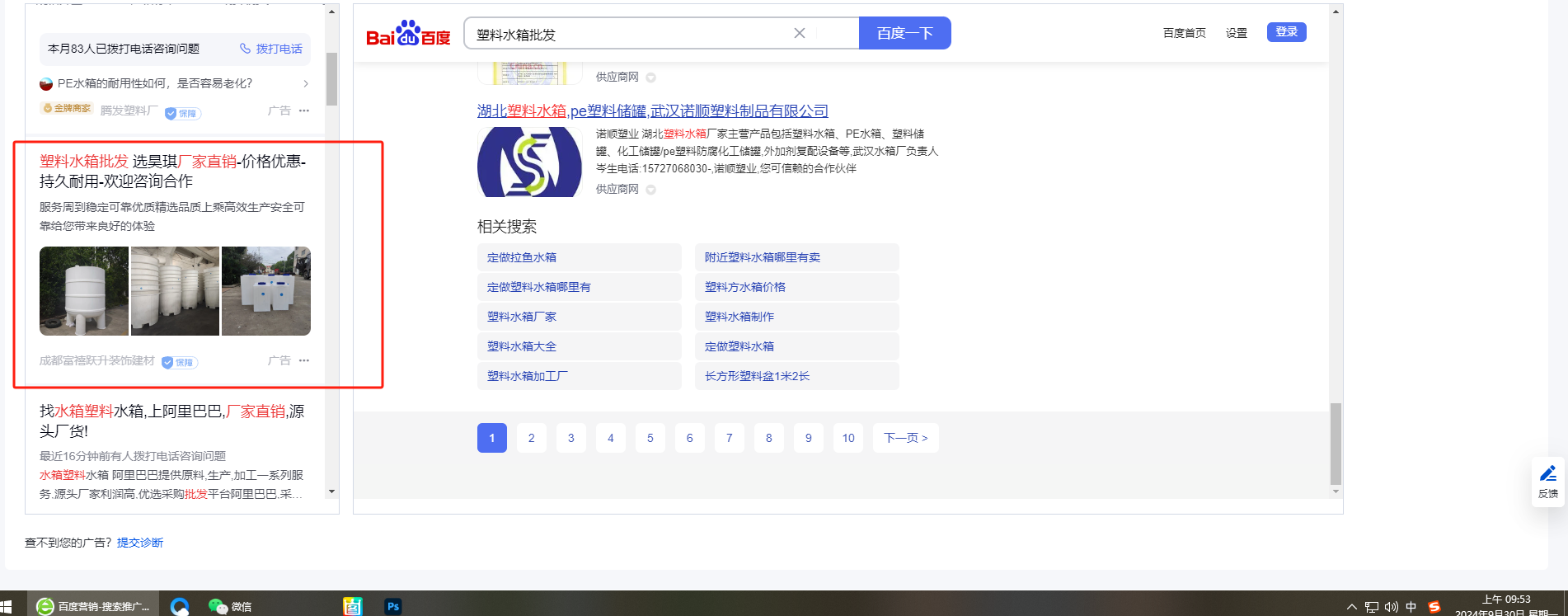Screen dimensions: 1568x616
Task: Open the 找水箱塑料水箱 阿里巴巴 ad title
Action: click(172, 421)
